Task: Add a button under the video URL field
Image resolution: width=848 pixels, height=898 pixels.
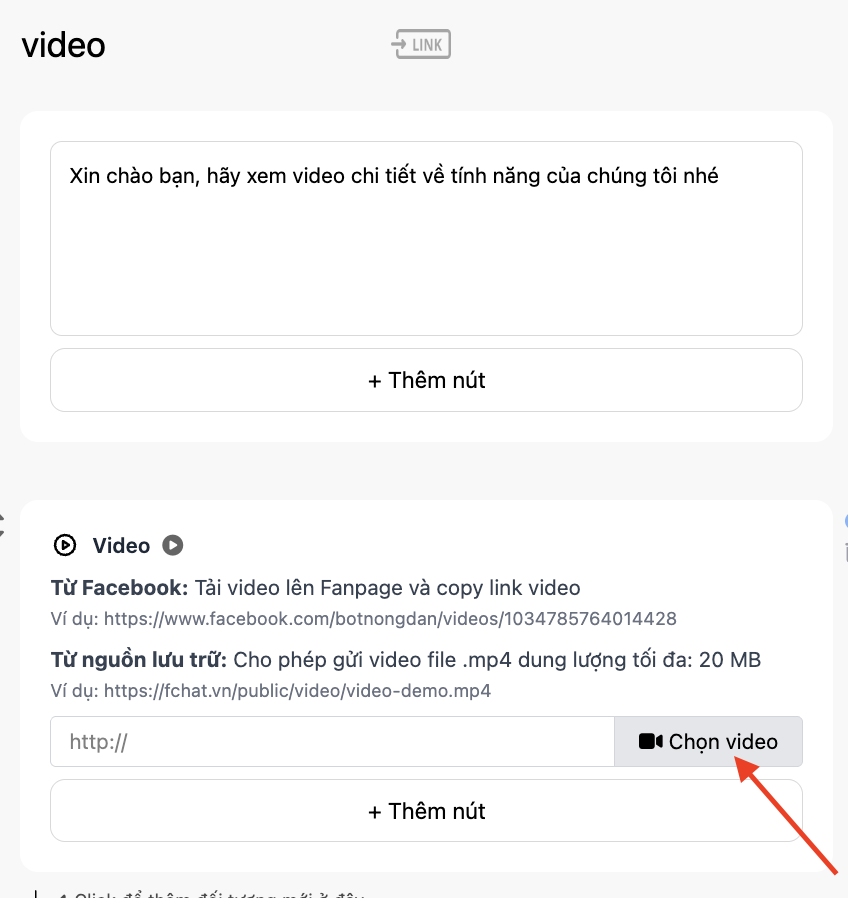Action: click(x=427, y=811)
